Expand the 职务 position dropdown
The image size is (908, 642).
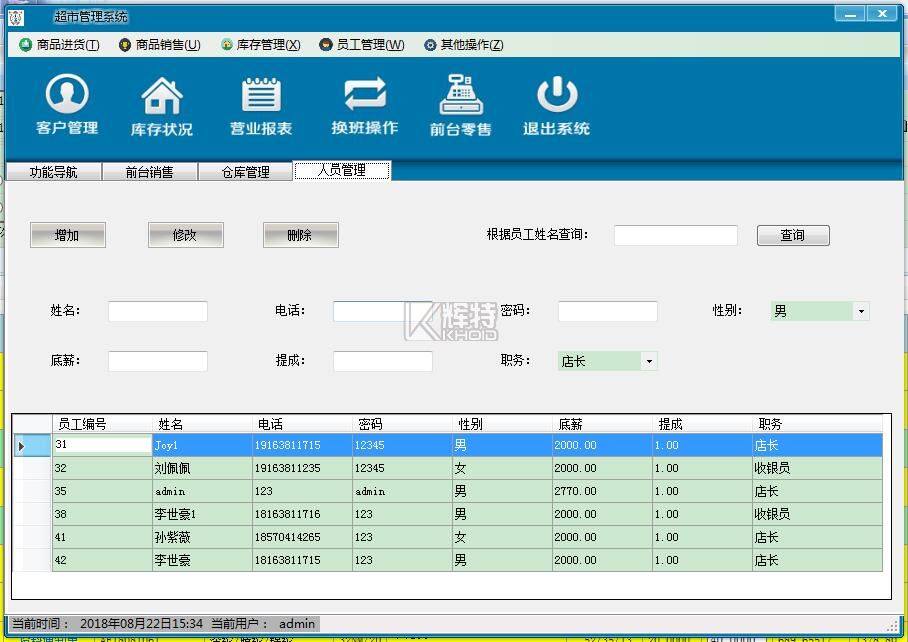(x=648, y=361)
